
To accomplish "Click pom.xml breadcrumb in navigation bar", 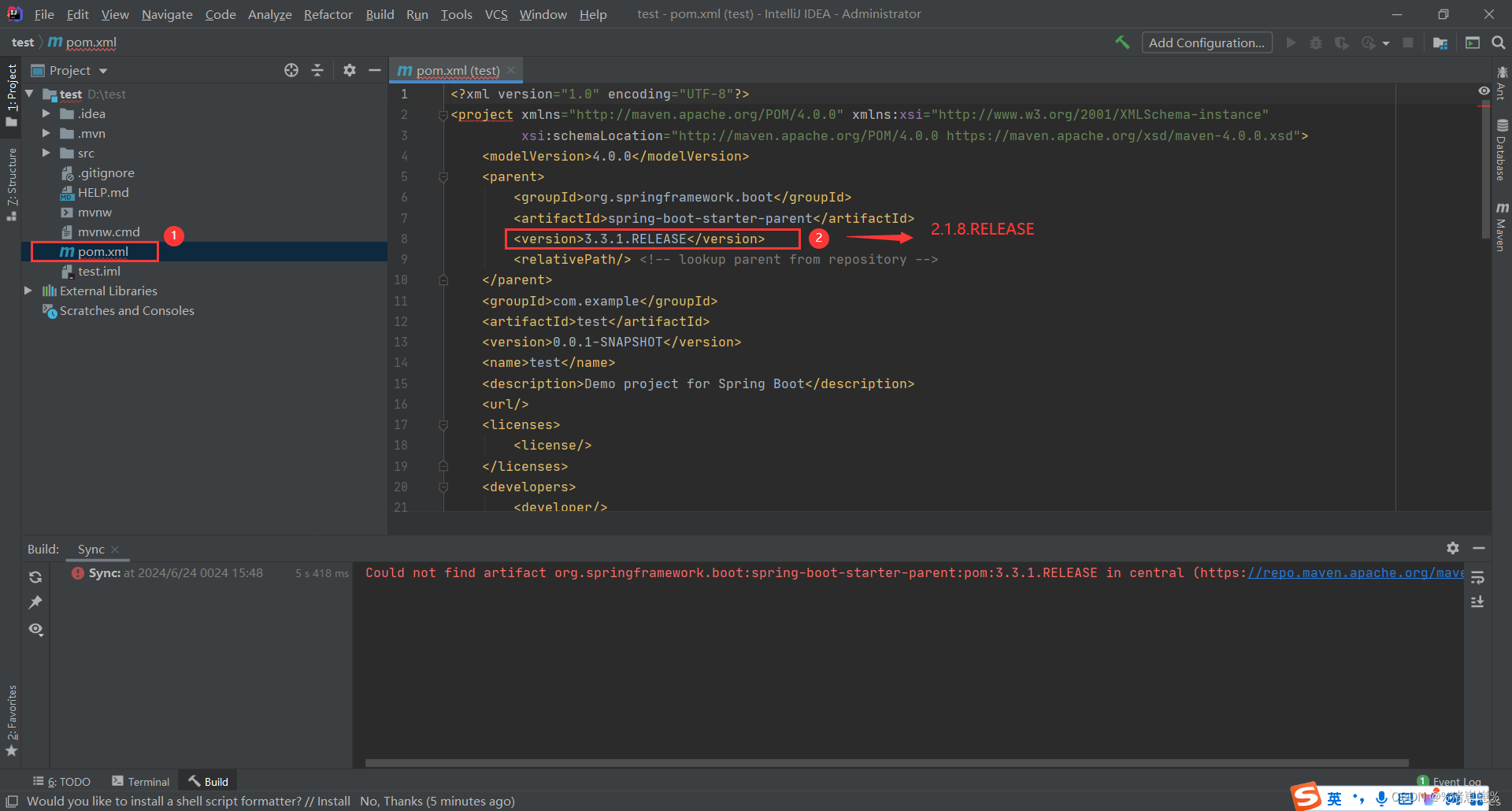I will (83, 42).
